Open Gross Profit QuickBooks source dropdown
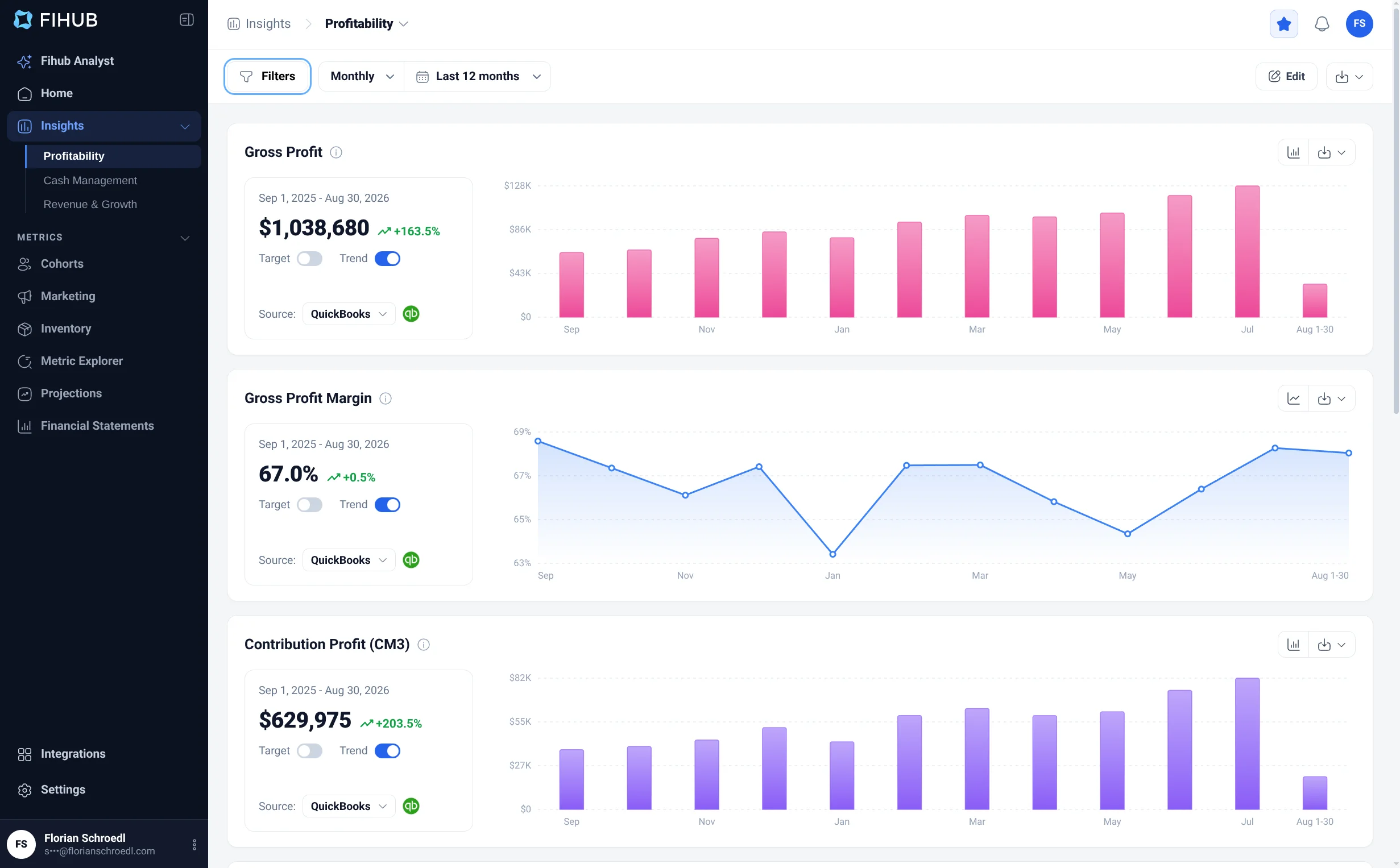The height and width of the screenshot is (868, 1400). coord(349,314)
